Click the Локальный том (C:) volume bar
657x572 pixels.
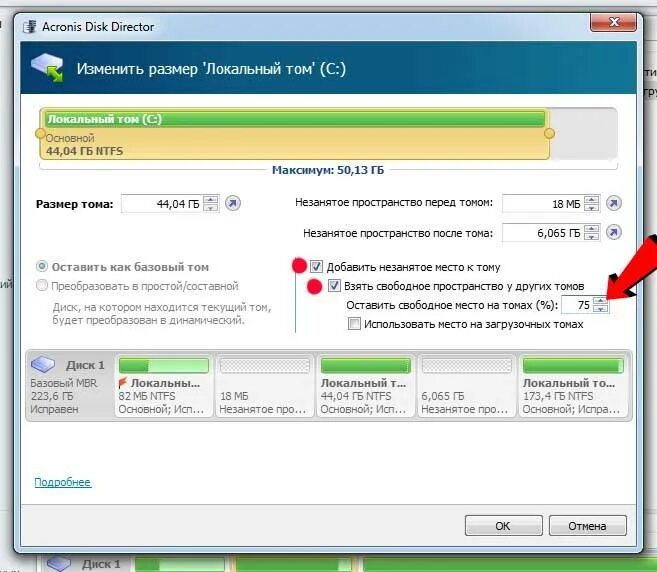click(x=295, y=134)
